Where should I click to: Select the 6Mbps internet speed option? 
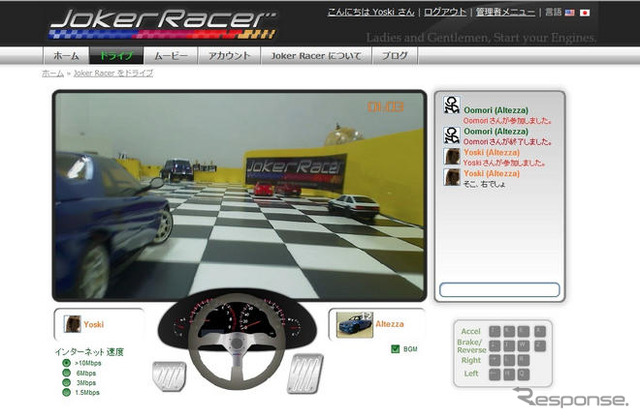66,372
